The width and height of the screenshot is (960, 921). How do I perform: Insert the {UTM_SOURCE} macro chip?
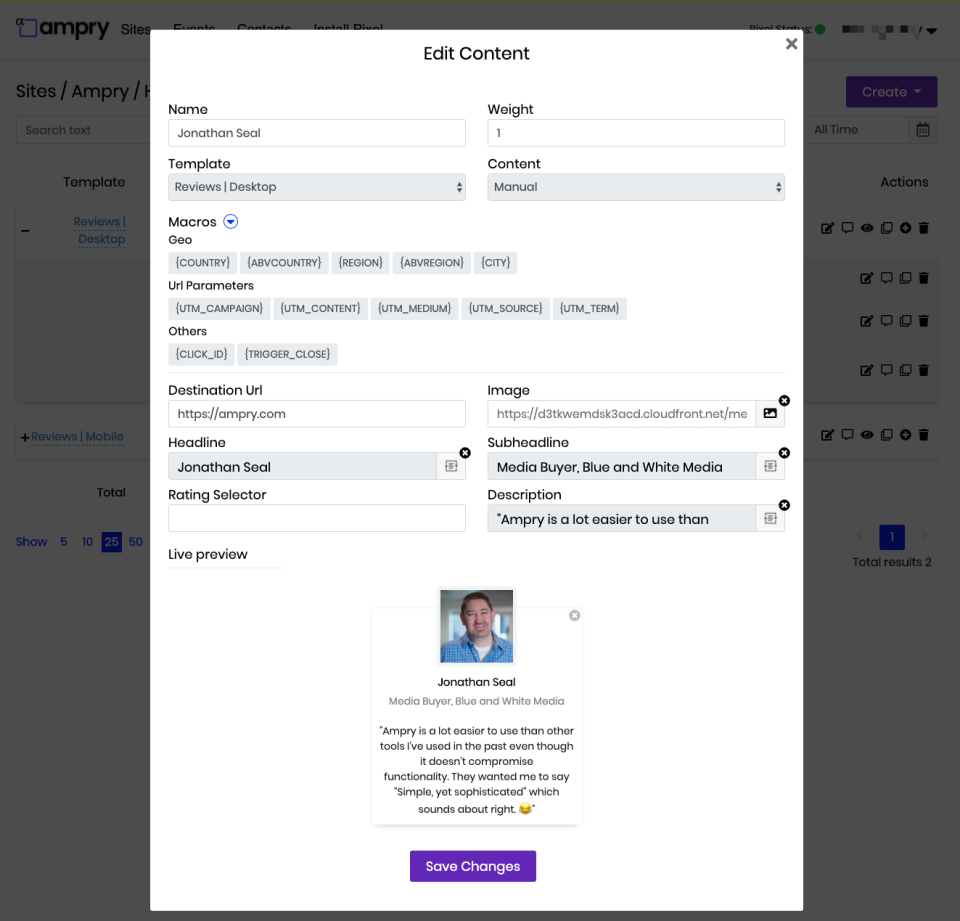point(505,308)
